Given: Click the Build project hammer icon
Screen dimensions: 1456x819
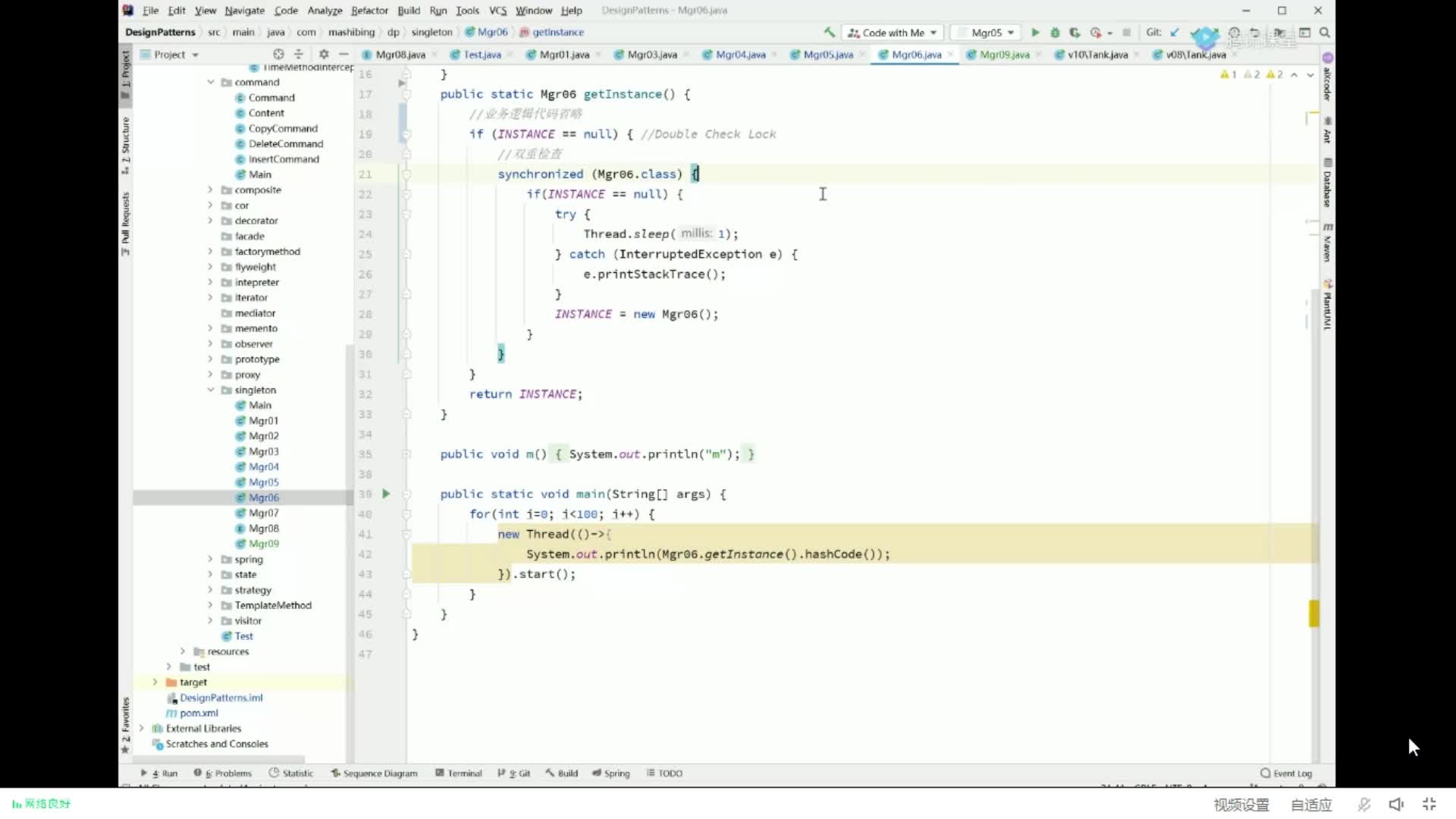Looking at the screenshot, I should pos(830,33).
